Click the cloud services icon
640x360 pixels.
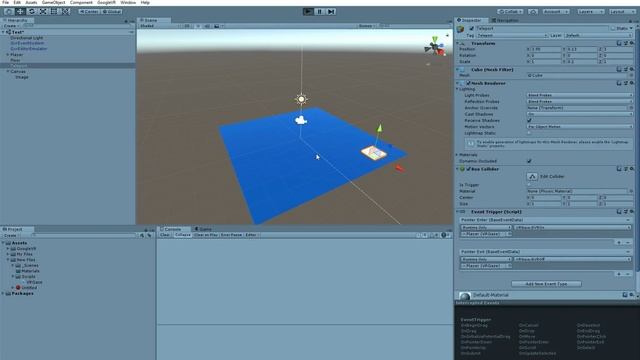point(533,11)
